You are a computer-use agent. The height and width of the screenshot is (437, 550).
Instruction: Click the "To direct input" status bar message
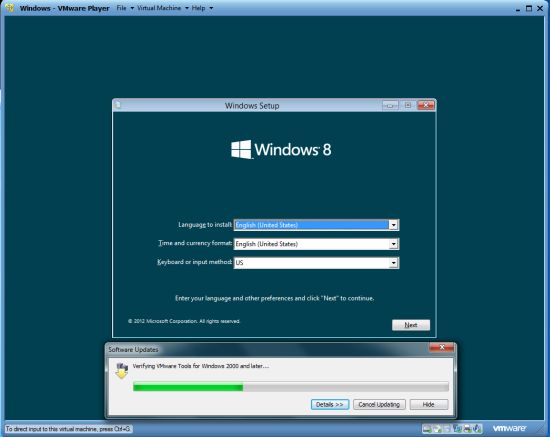(x=68, y=429)
